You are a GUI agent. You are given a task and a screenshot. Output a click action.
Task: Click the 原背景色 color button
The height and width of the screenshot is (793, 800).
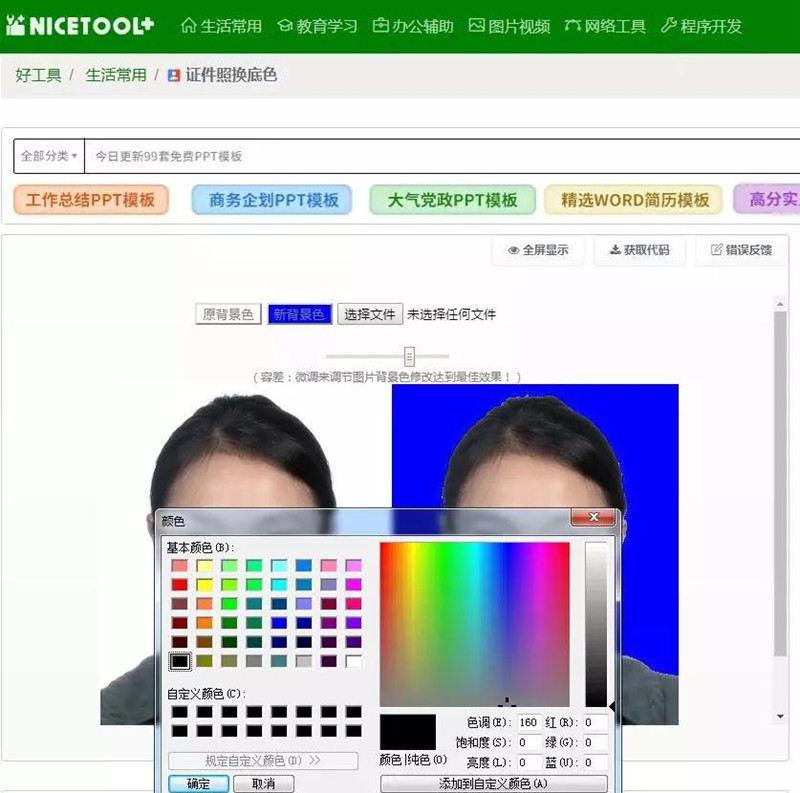pos(228,314)
